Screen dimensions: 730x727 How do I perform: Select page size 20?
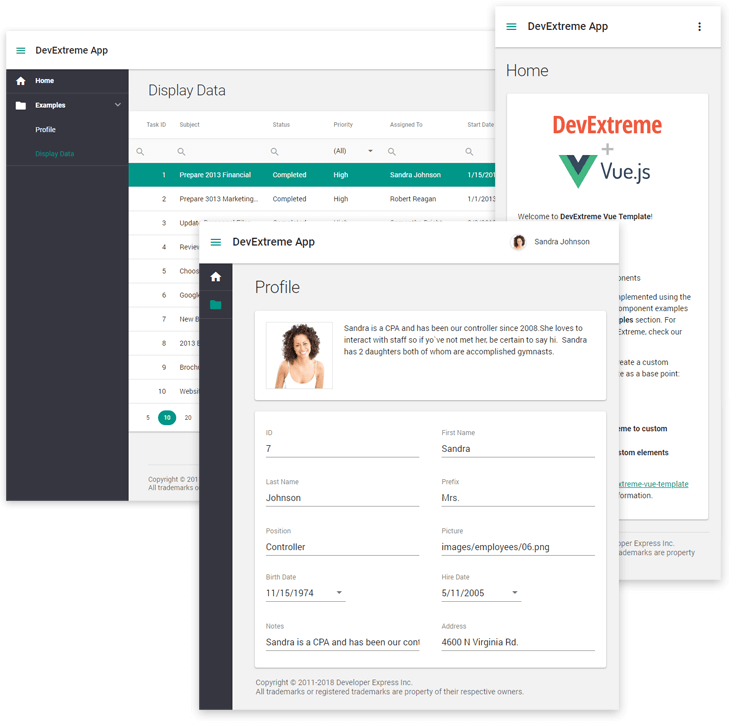pos(188,417)
